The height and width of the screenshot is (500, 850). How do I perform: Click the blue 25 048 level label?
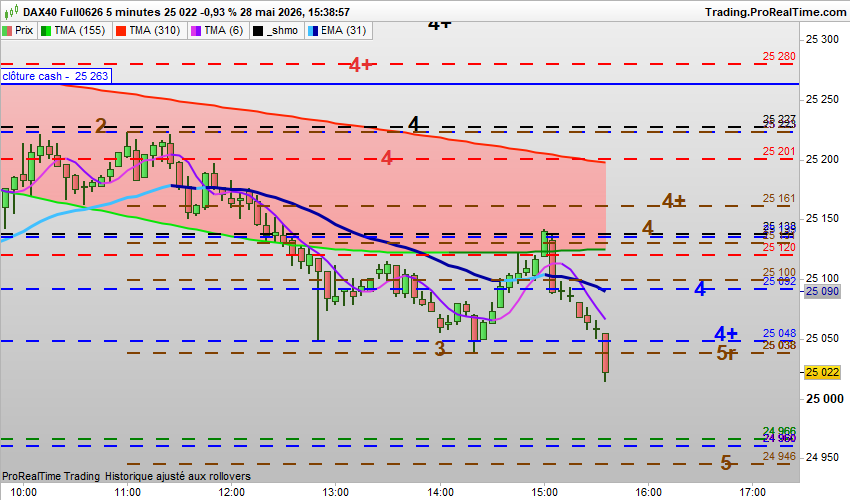click(779, 333)
